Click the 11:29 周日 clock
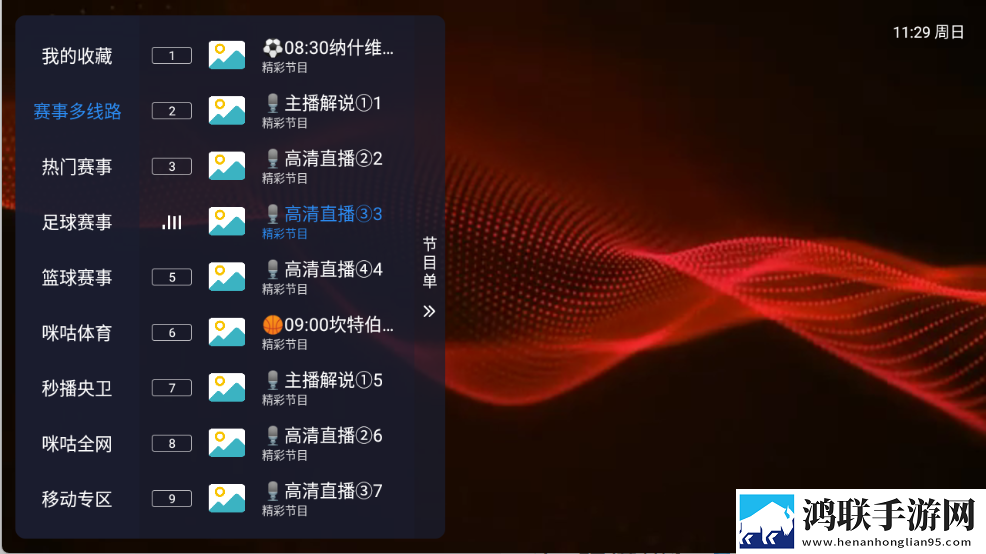 (928, 32)
